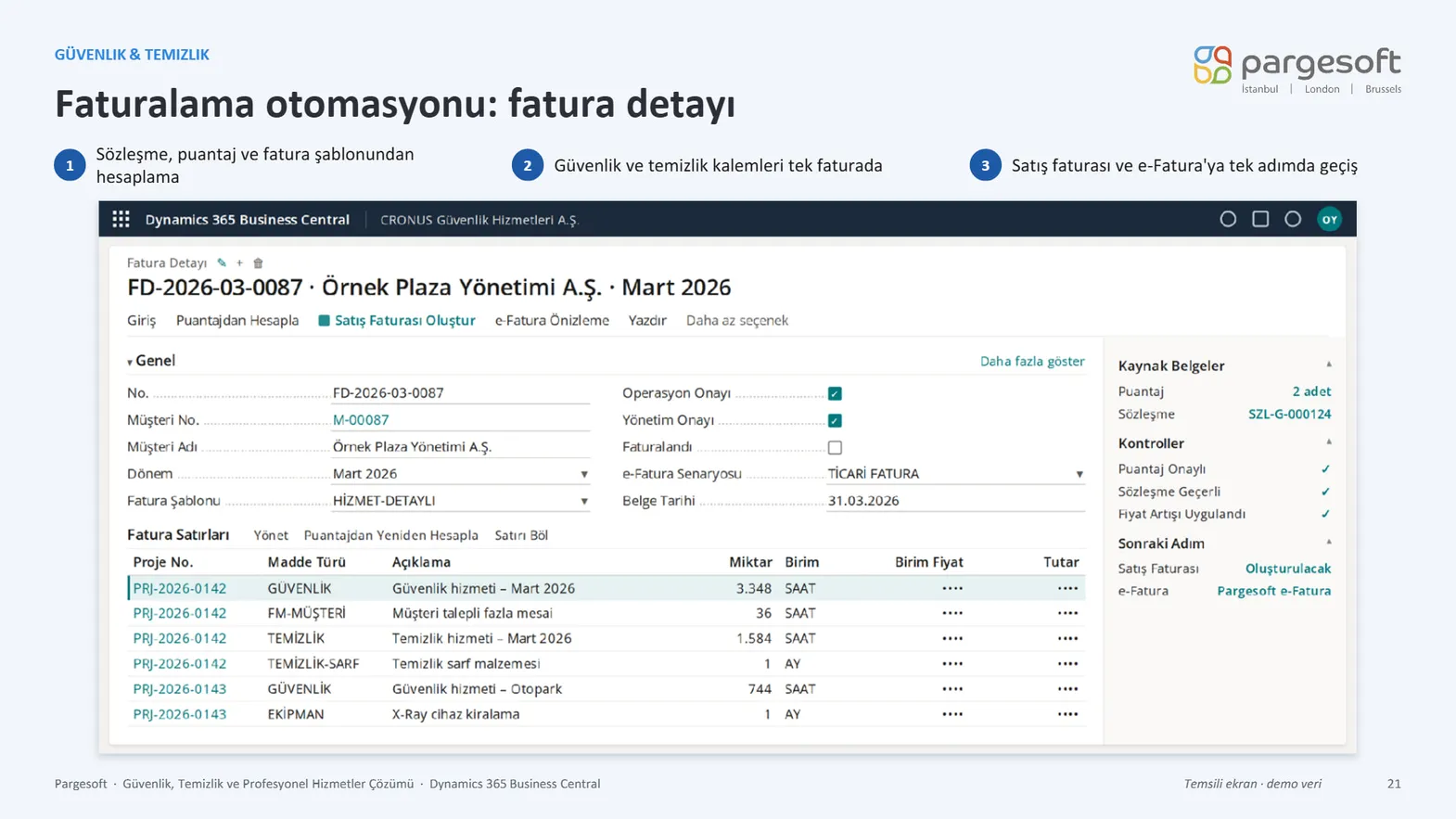Click the circle icon left of the square icon
1456x819 pixels.
point(1228,219)
